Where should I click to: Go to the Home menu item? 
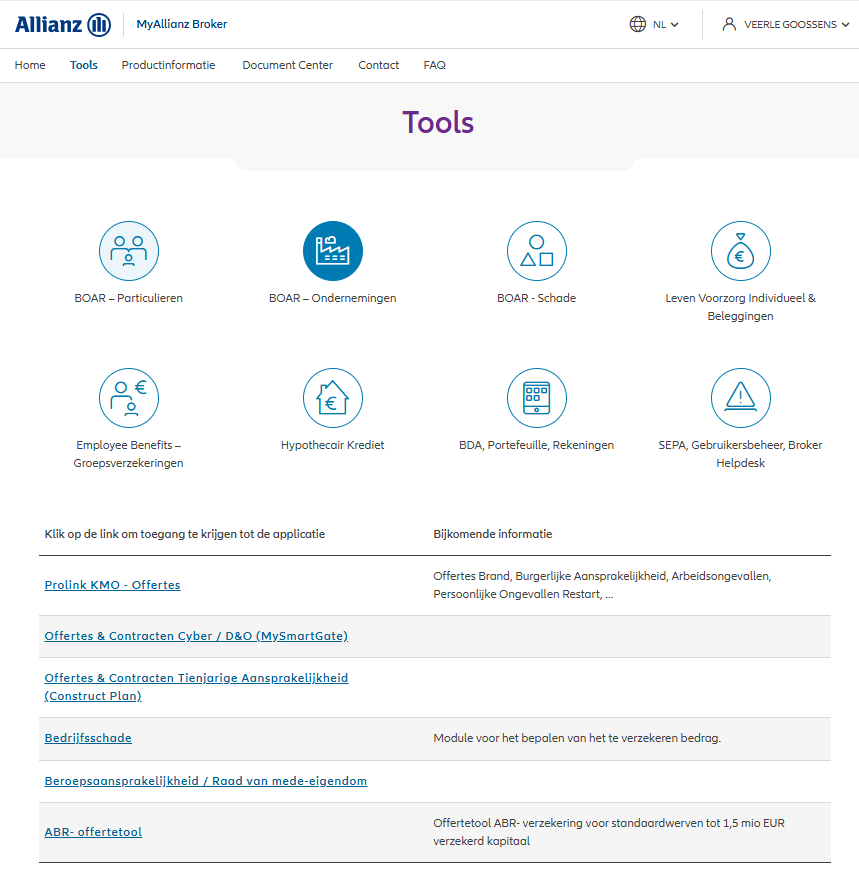[x=30, y=65]
